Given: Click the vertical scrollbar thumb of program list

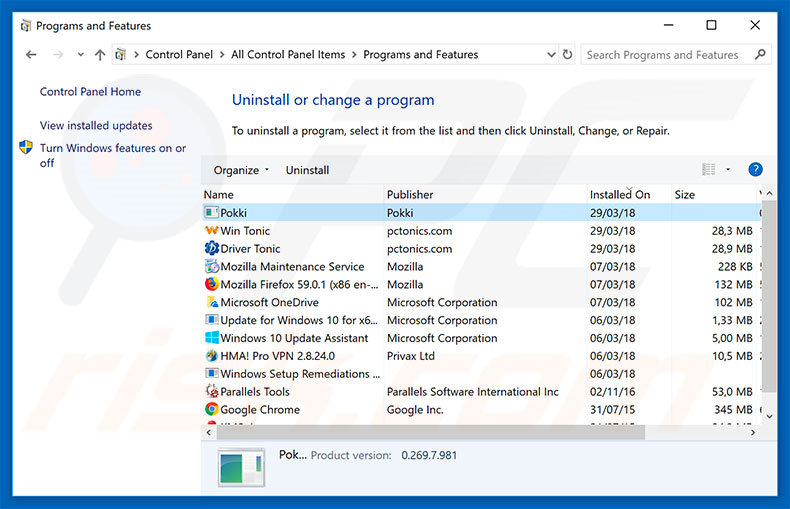Looking at the screenshot, I should pyautogui.click(x=768, y=296).
